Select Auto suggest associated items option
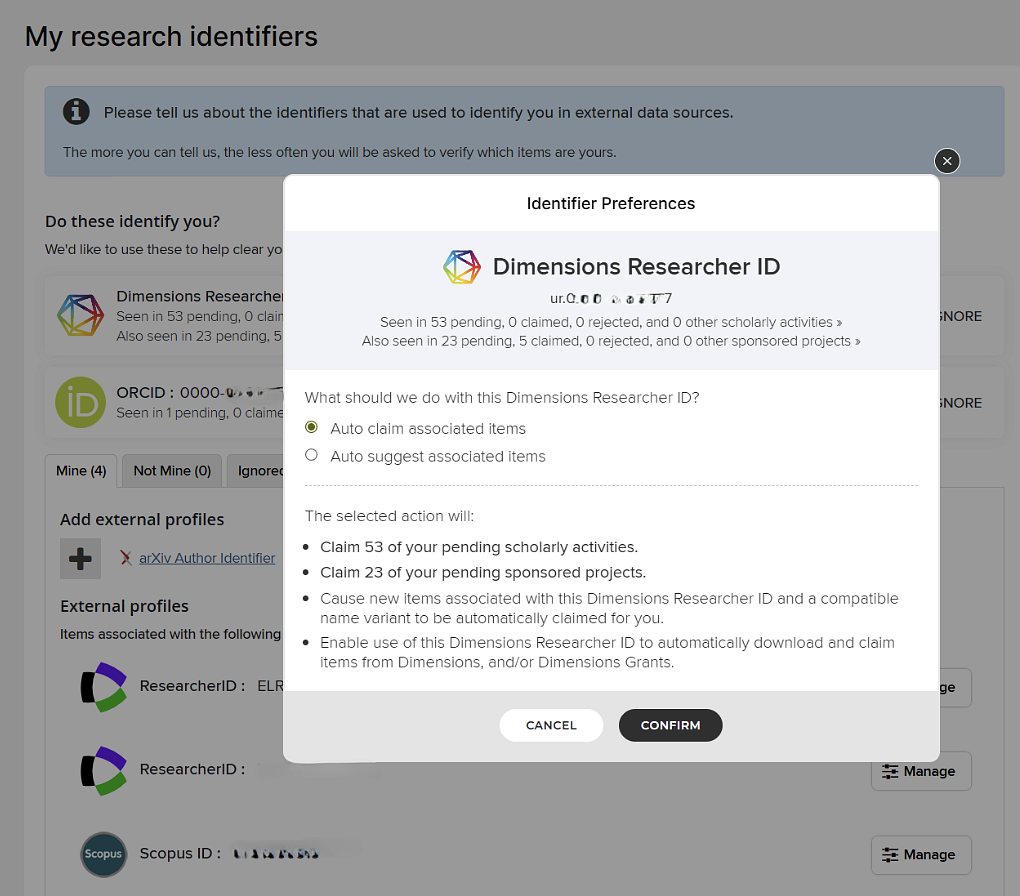This screenshot has width=1020, height=896. click(311, 456)
